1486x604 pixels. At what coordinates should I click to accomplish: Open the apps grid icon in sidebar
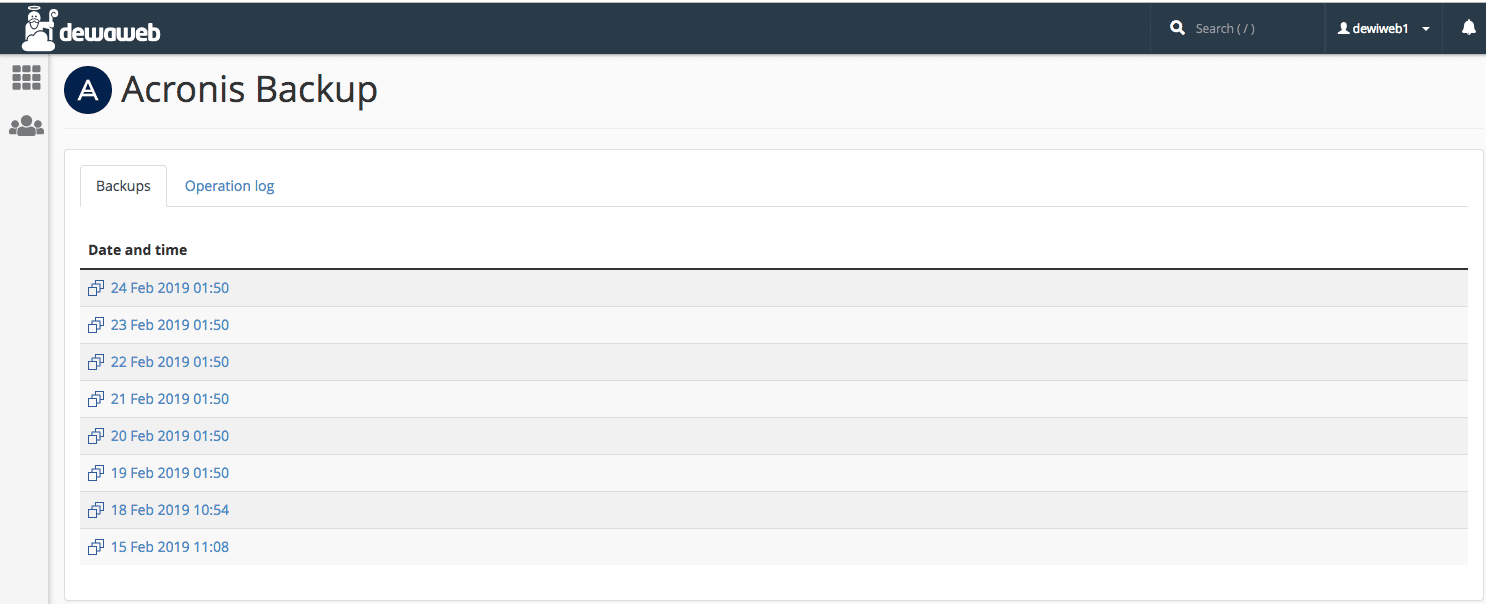coord(26,77)
